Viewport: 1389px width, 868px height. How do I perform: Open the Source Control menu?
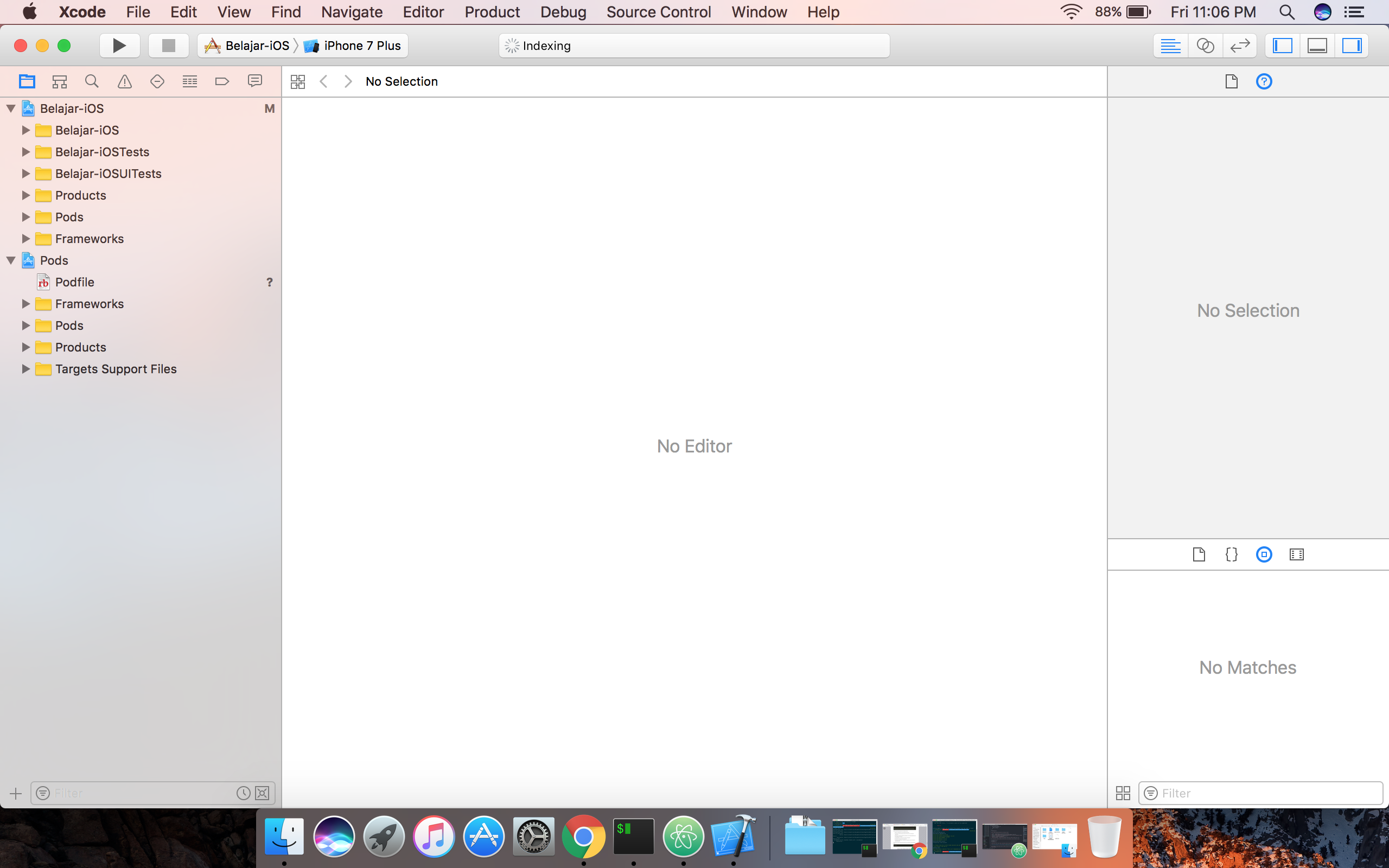[658, 12]
